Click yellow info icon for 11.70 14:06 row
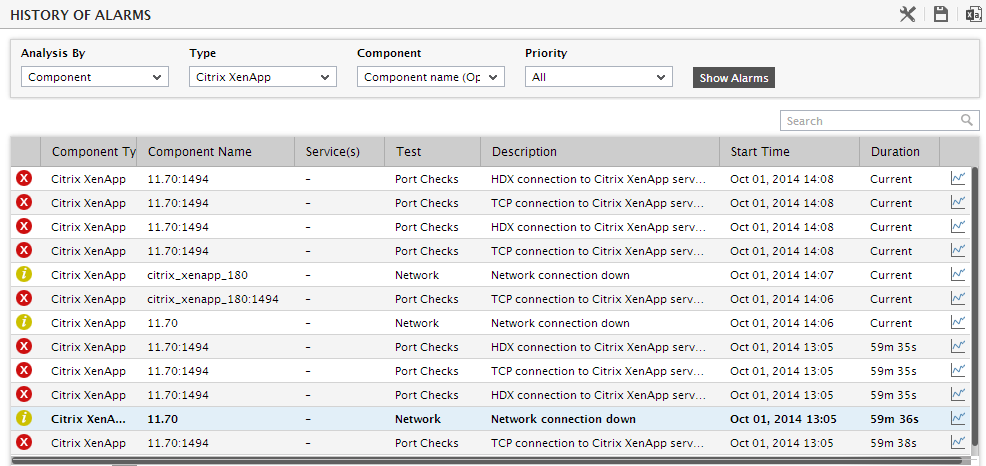This screenshot has width=986, height=466. tap(24, 323)
